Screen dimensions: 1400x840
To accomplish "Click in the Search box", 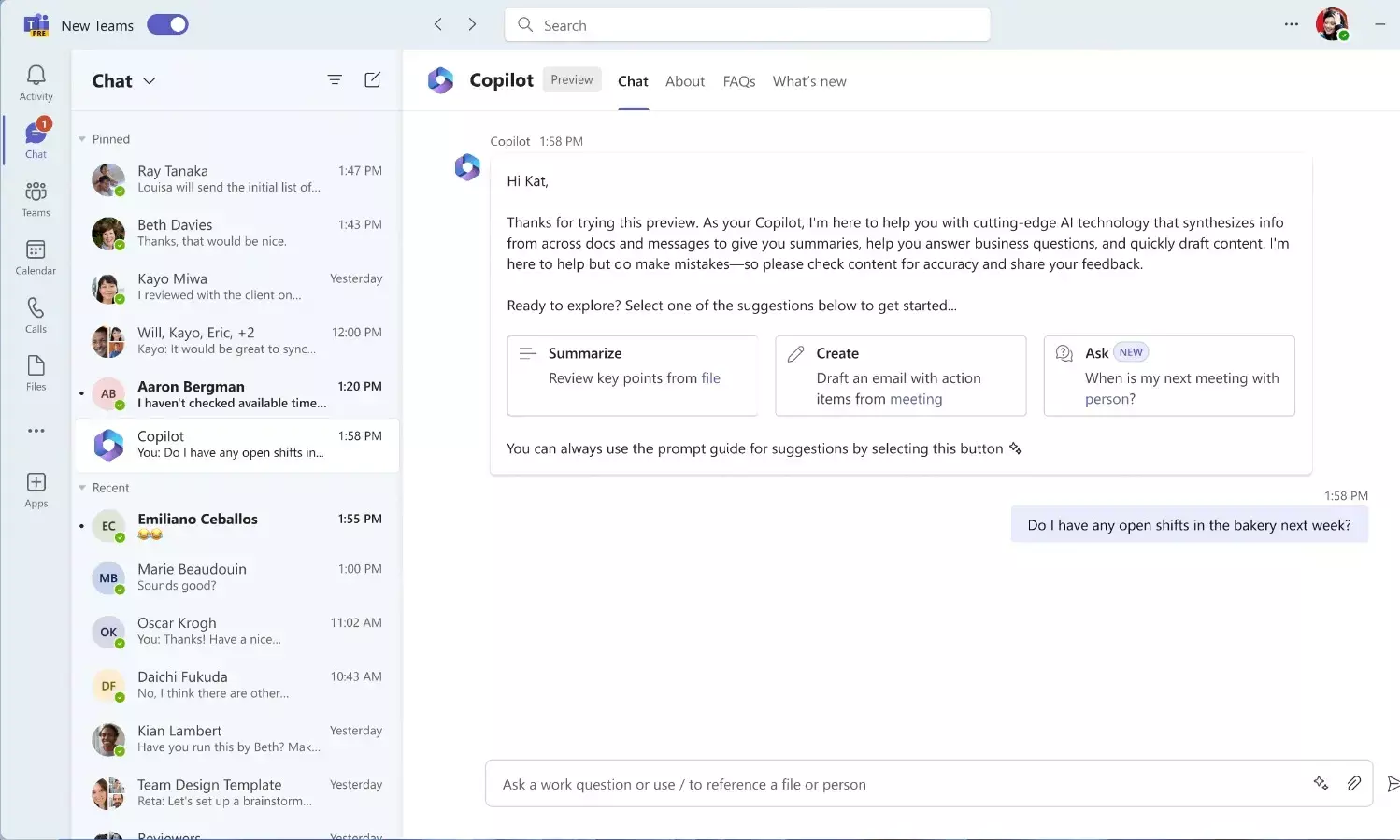I will coord(748,25).
